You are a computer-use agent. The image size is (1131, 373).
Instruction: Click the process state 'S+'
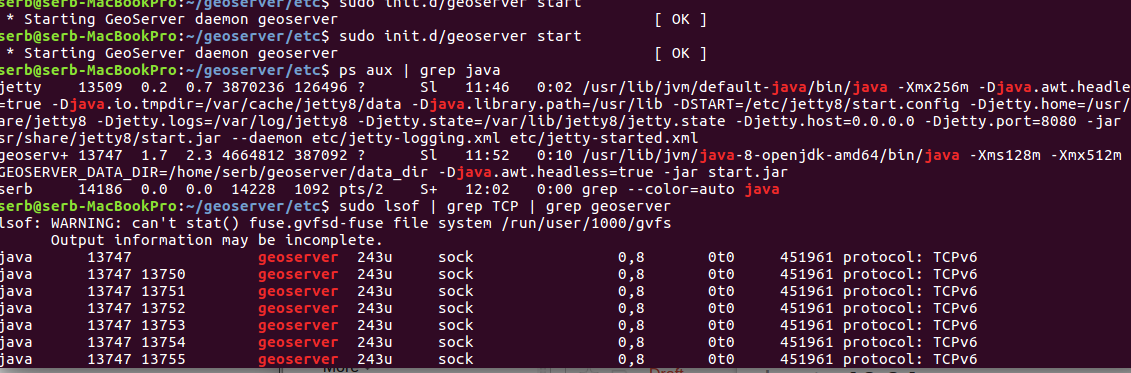click(429, 190)
